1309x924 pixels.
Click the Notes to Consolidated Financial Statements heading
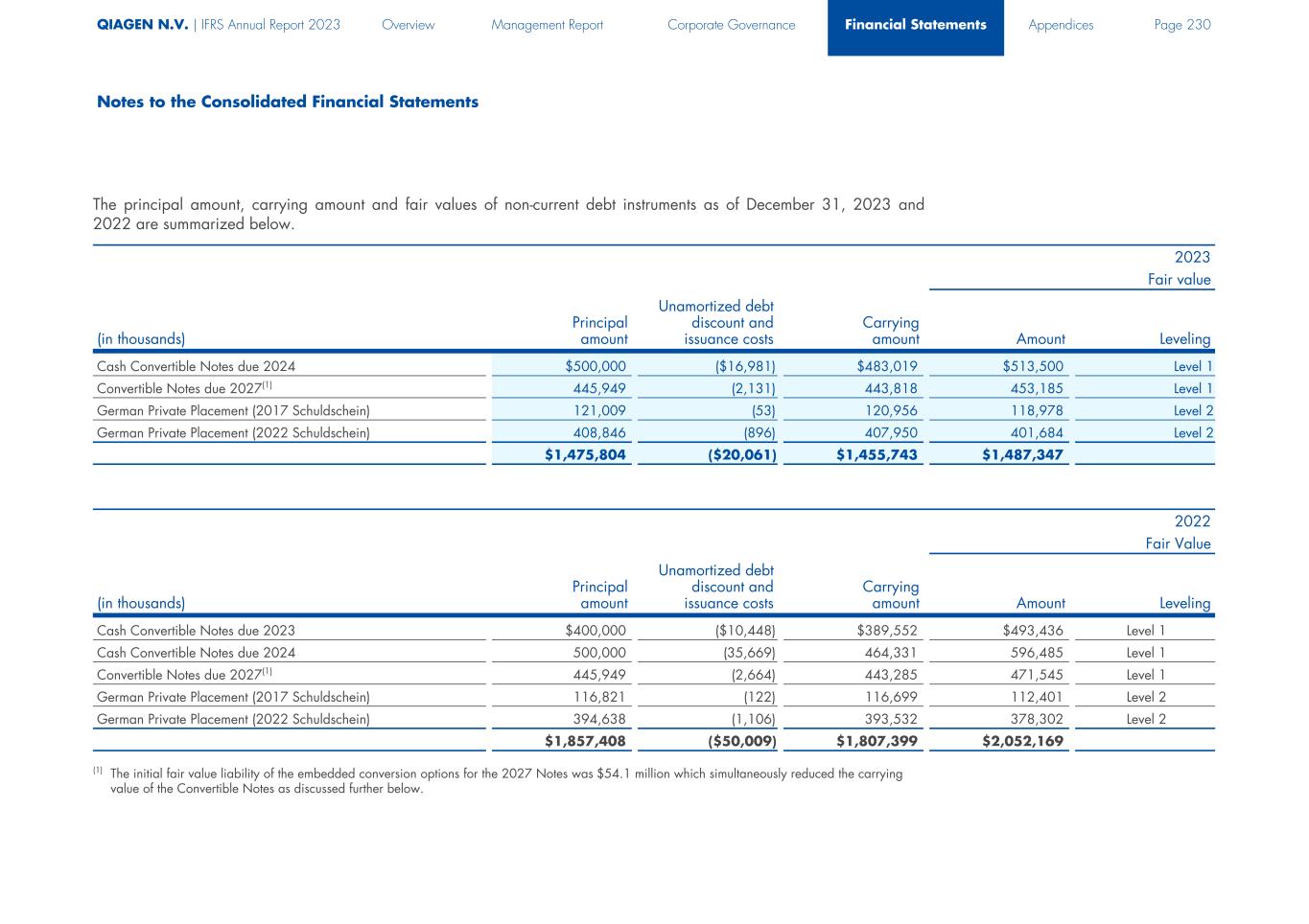pos(287,102)
